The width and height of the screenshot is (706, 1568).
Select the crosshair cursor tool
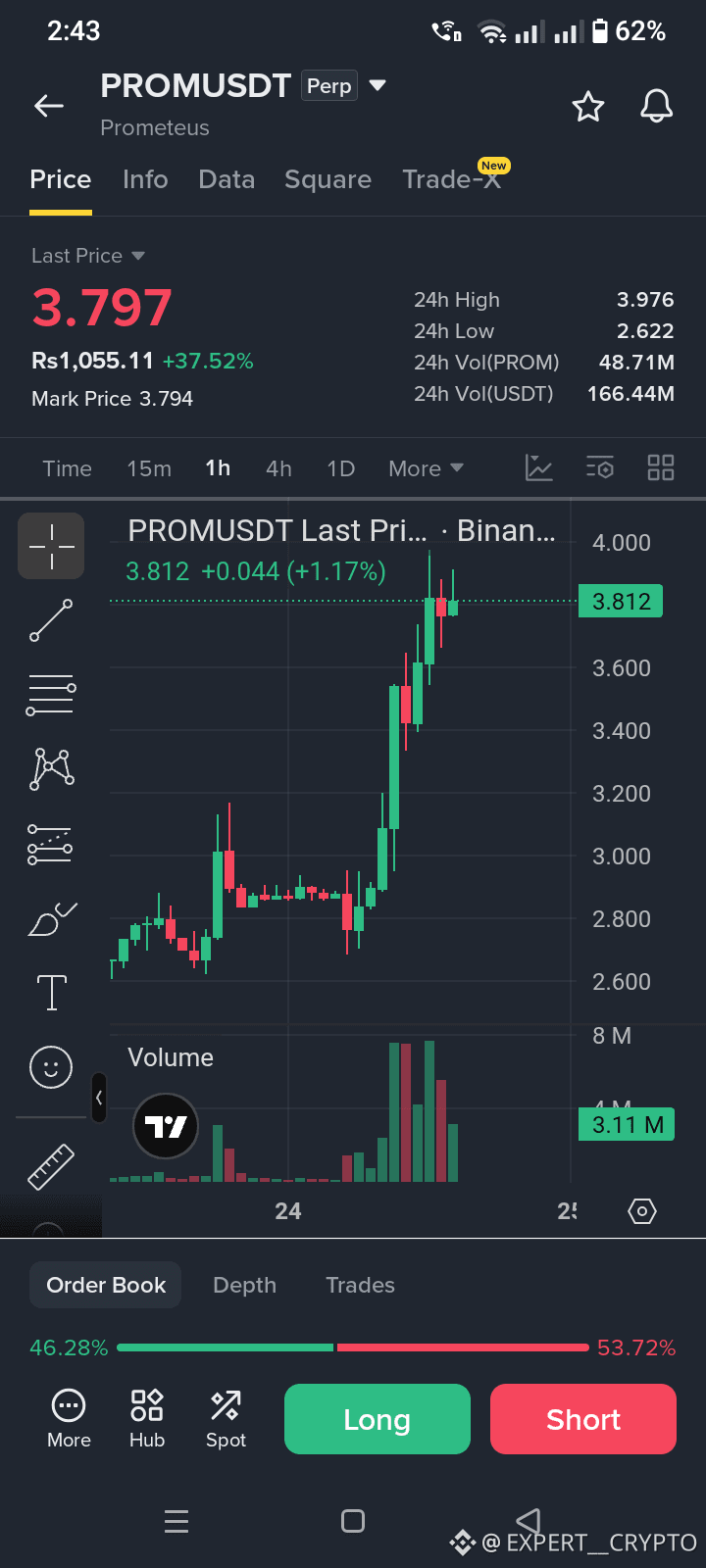51,546
